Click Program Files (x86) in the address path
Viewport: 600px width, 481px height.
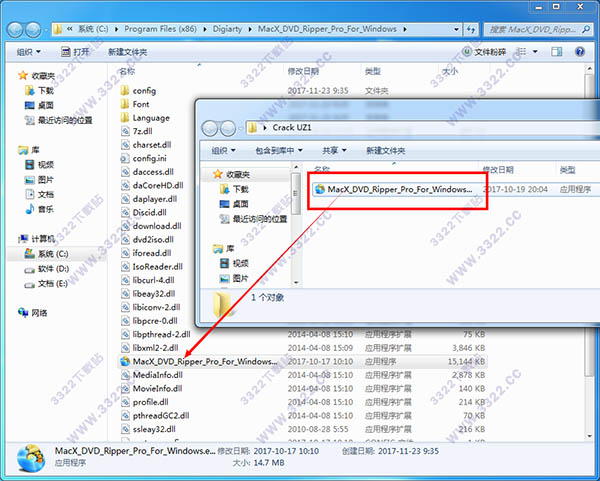pyautogui.click(x=160, y=29)
